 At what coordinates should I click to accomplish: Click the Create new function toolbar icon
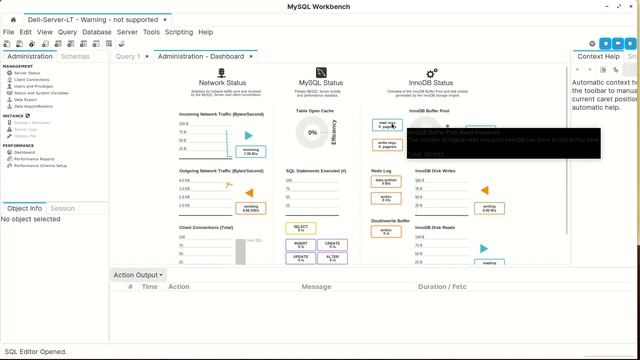point(96,44)
